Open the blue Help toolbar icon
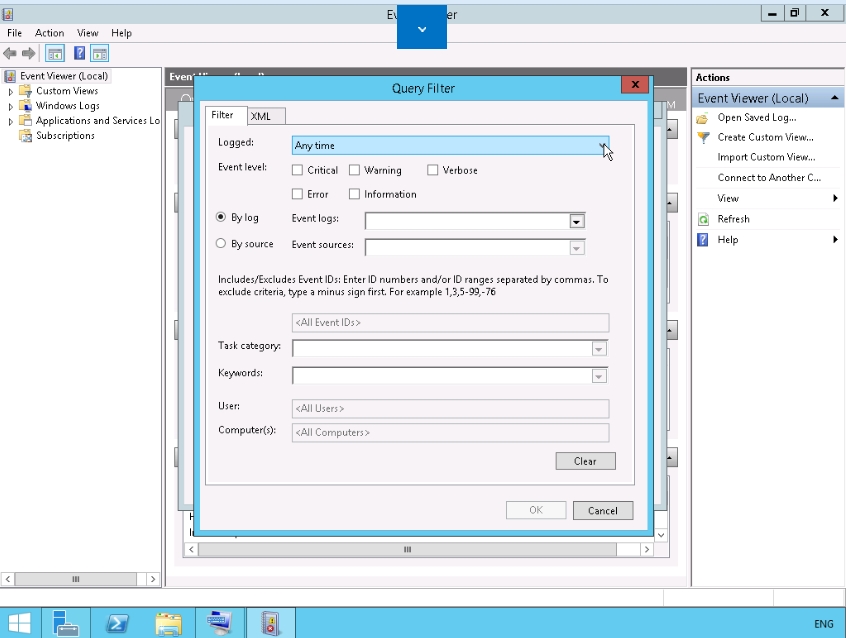The height and width of the screenshot is (638, 846). pyautogui.click(x=79, y=53)
